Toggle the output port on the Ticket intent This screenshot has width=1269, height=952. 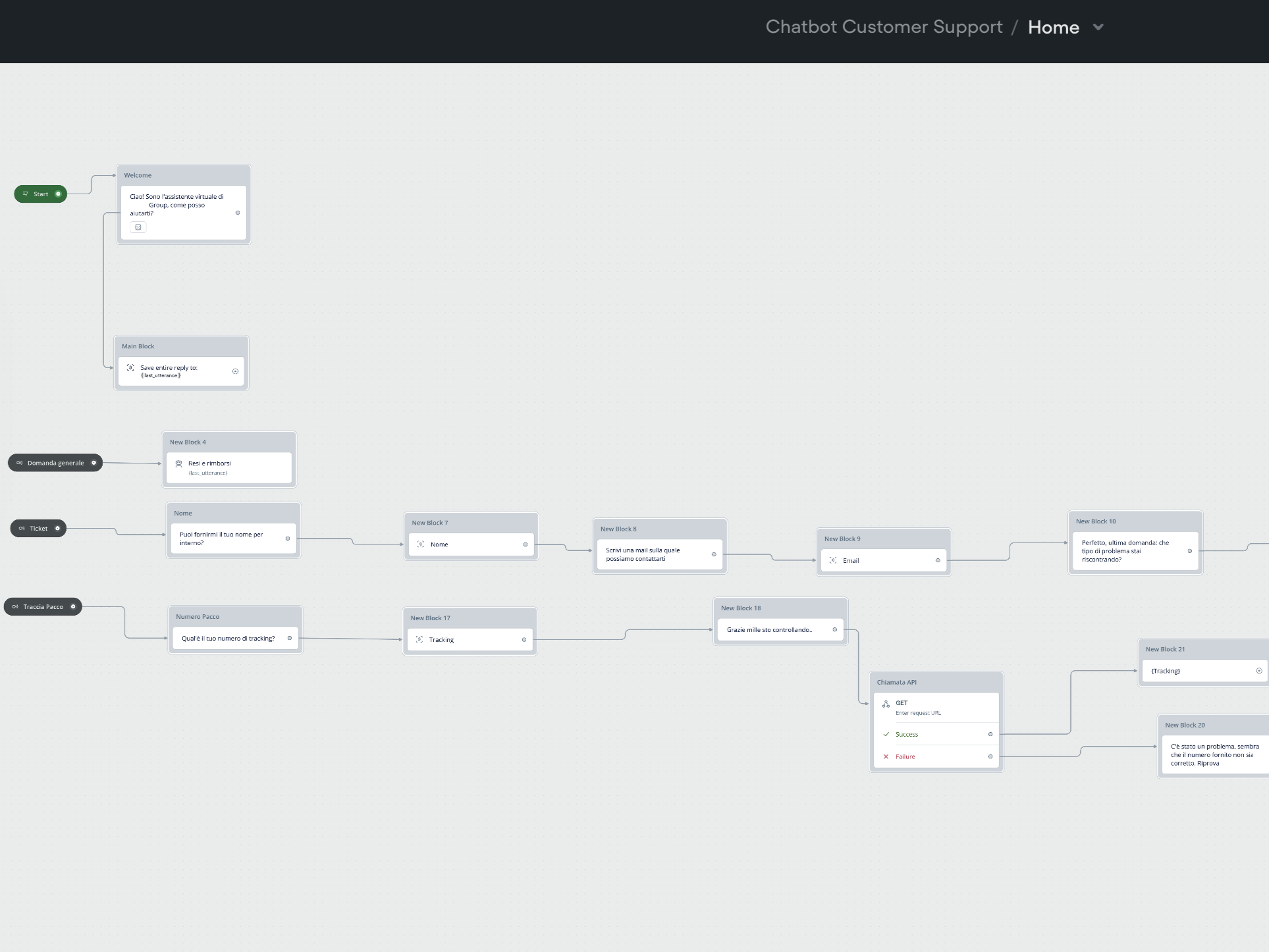point(58,528)
